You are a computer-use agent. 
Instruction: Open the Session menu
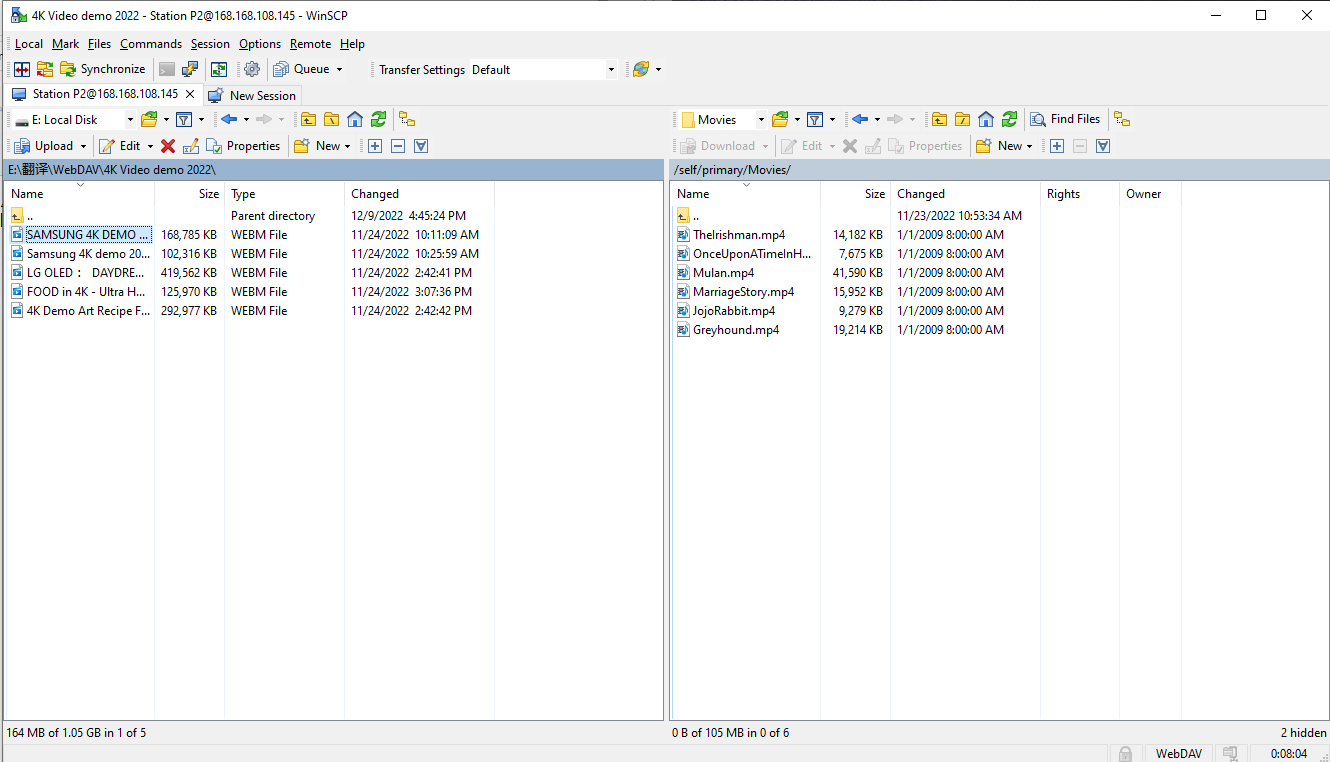[x=210, y=44]
